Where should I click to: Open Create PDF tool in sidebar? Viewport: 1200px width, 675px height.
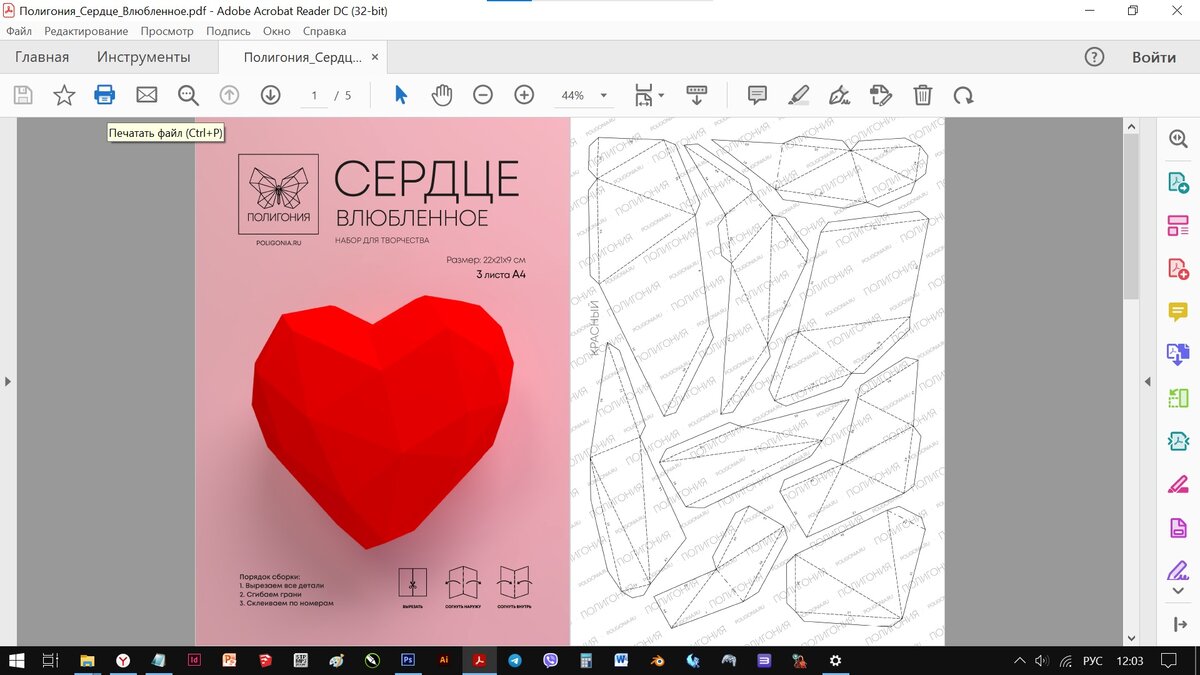point(1178,269)
